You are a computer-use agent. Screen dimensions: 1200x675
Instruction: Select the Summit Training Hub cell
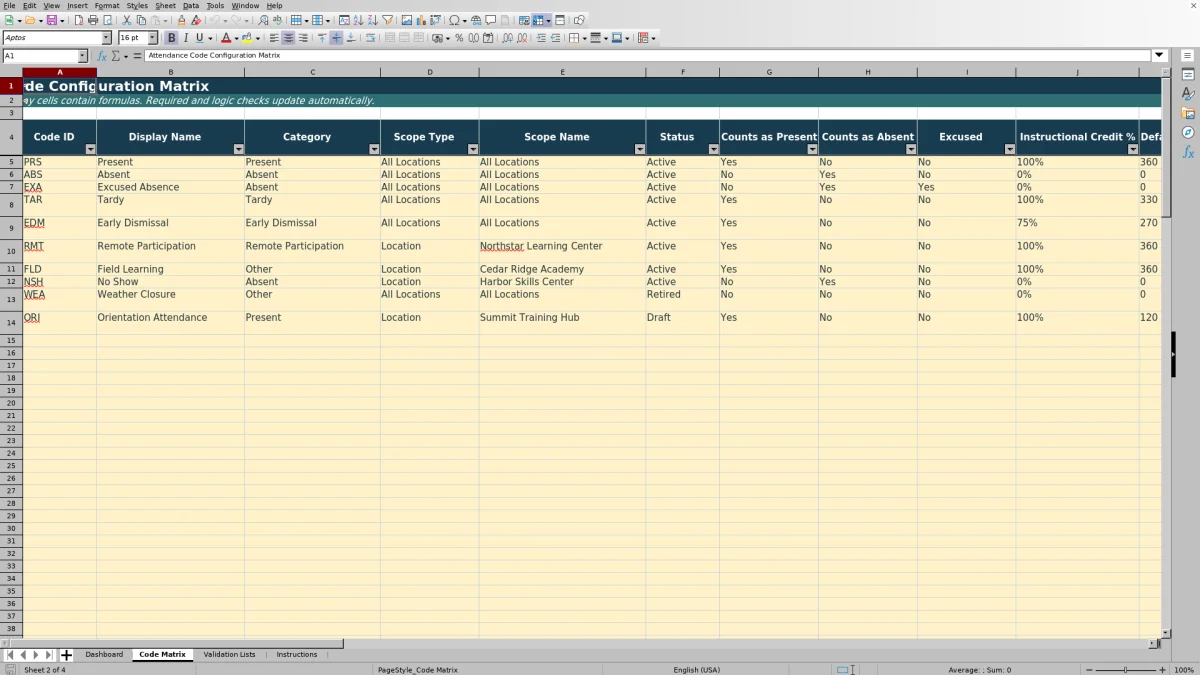coord(562,322)
